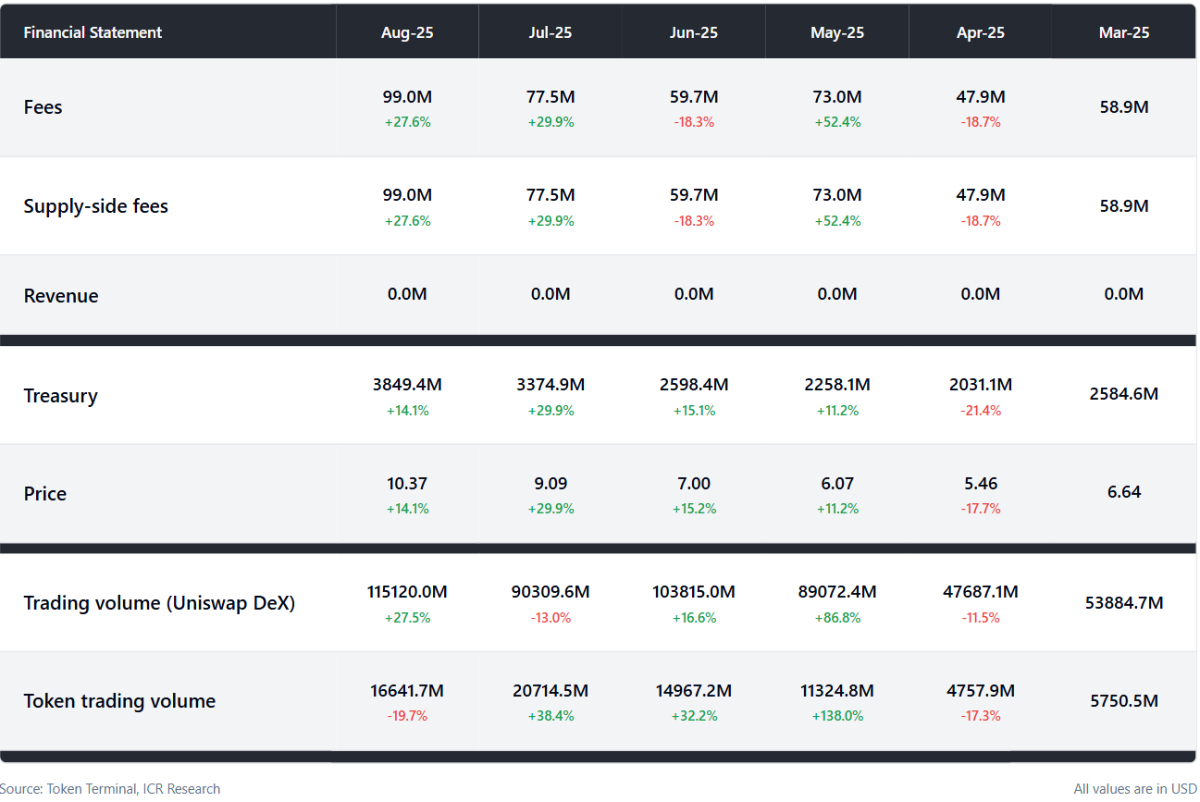Click the Aug-25 column header
The width and height of the screenshot is (1200, 802).
coord(407,32)
